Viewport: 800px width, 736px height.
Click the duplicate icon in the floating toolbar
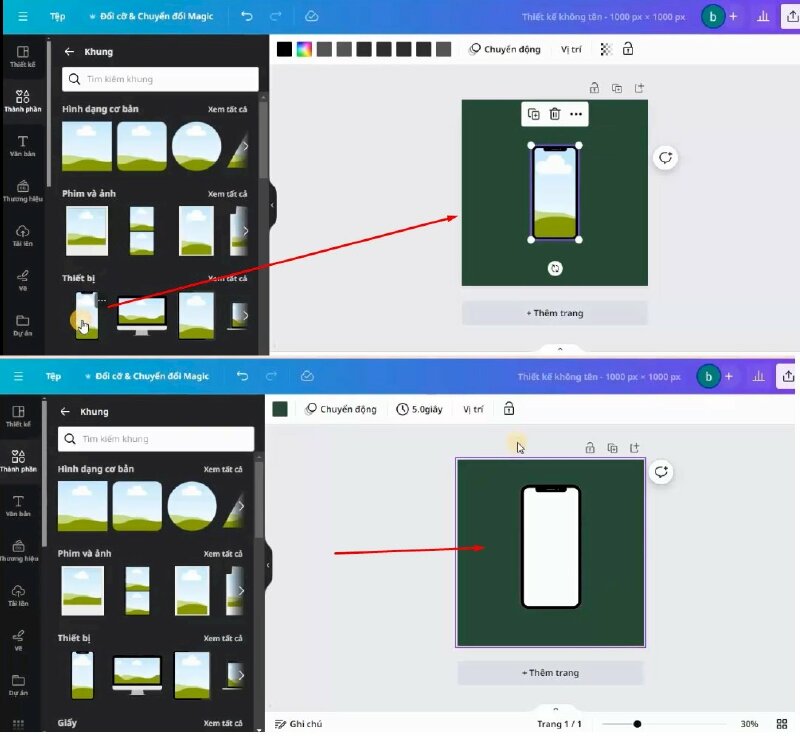(x=534, y=114)
